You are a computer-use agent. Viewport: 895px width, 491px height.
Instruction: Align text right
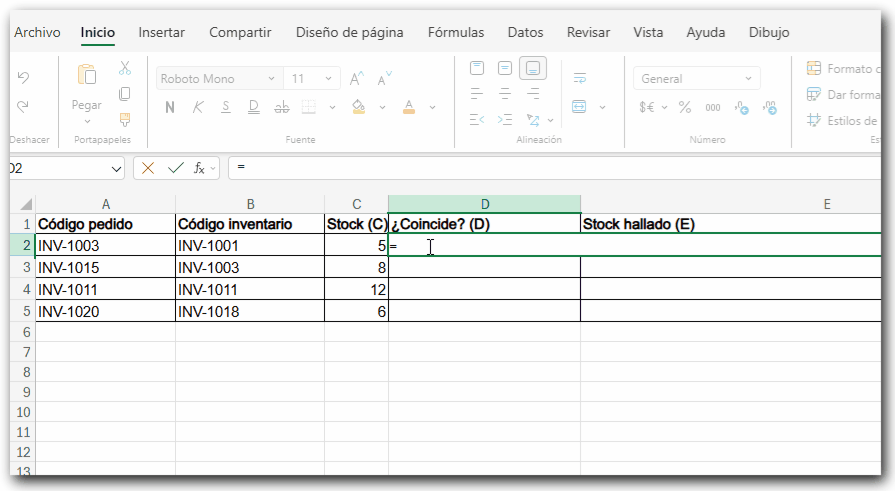coord(533,94)
